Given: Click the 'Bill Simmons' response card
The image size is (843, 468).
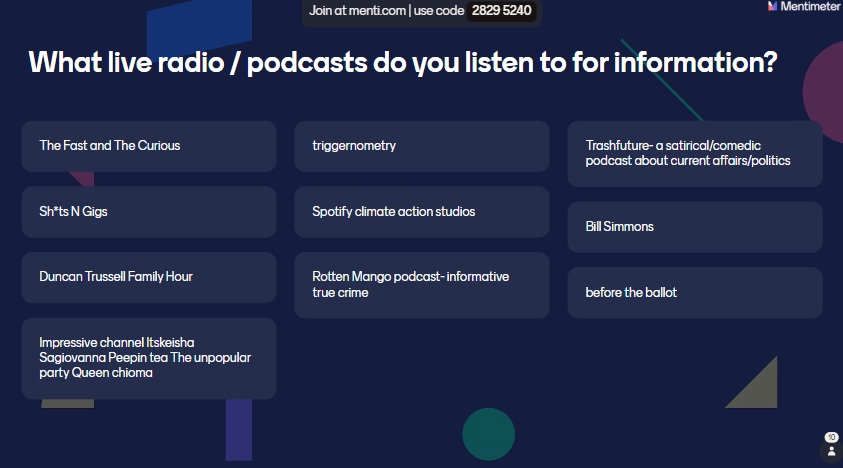Looking at the screenshot, I should pyautogui.click(x=694, y=227).
